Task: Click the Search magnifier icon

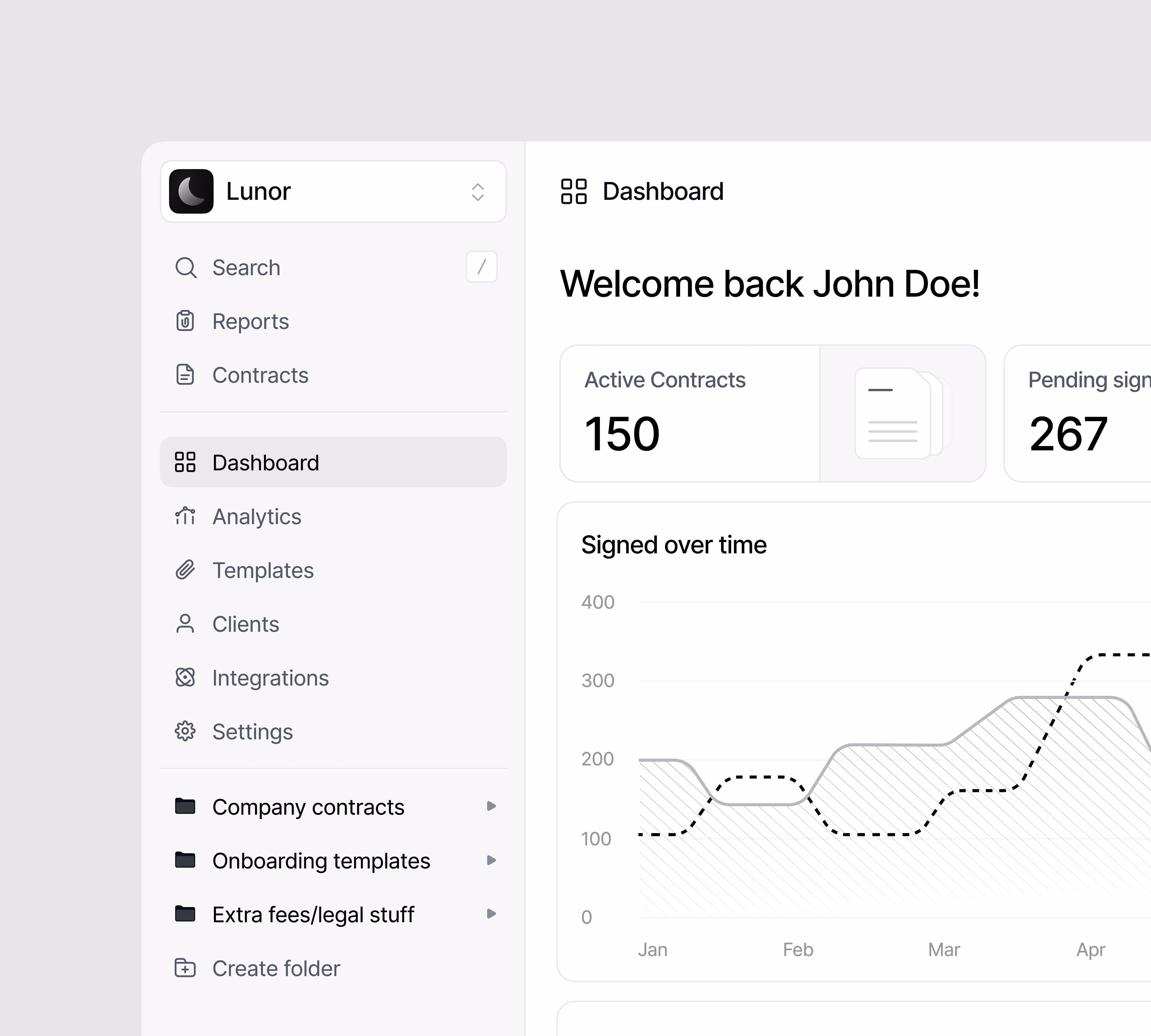Action: coord(185,267)
